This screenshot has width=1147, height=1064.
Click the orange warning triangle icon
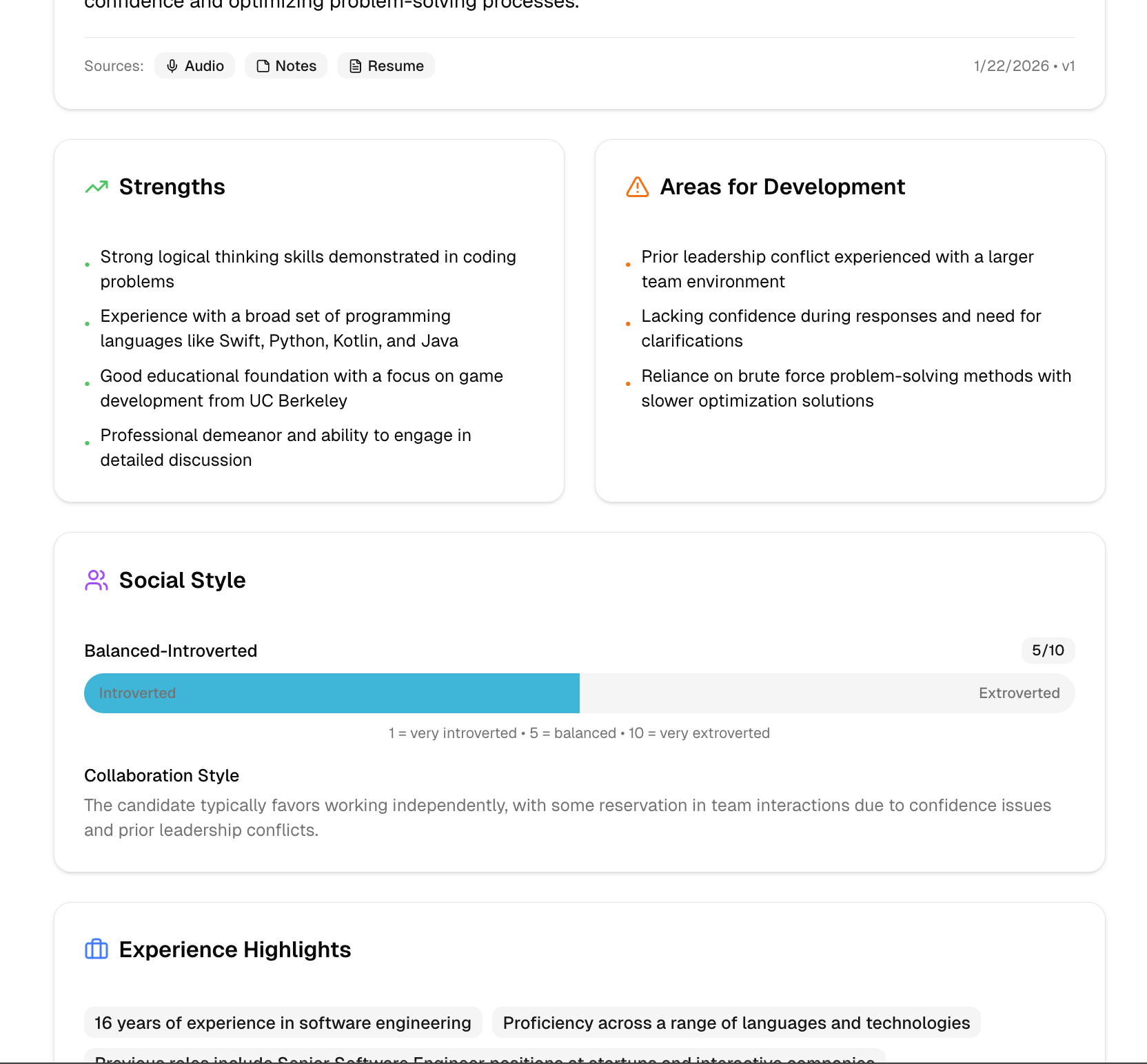638,187
